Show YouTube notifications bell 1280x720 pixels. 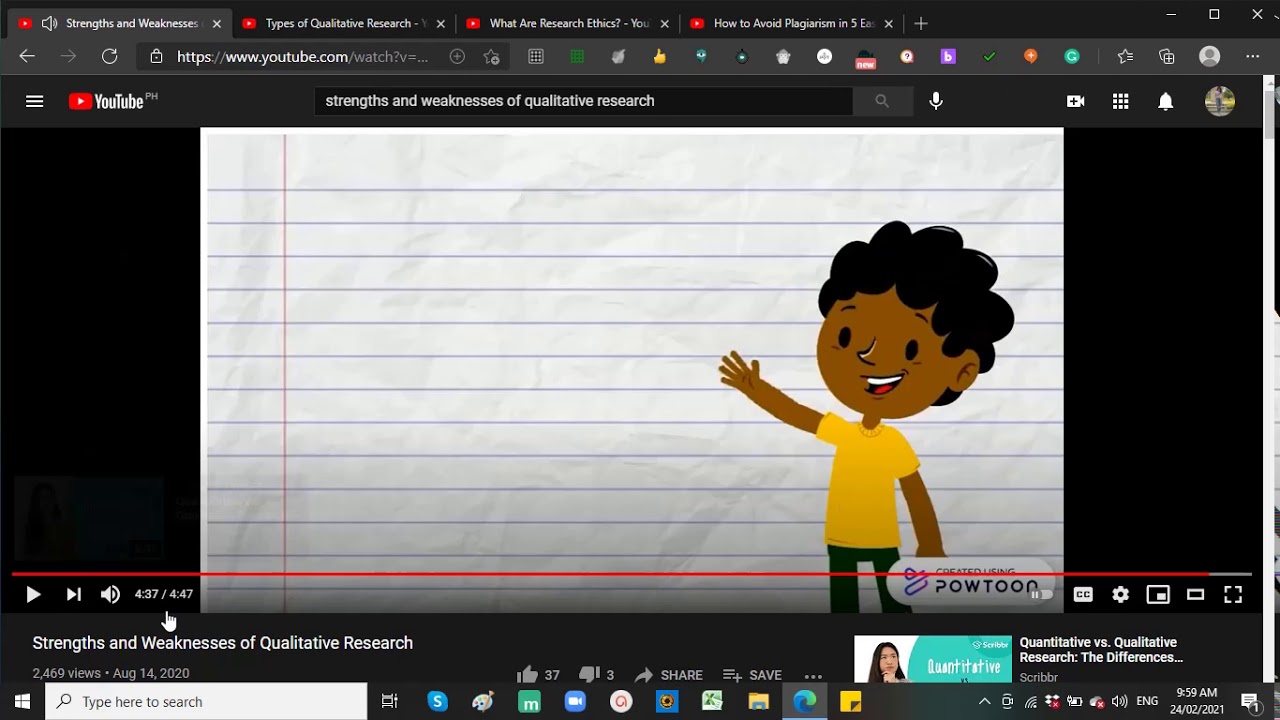pos(1165,101)
